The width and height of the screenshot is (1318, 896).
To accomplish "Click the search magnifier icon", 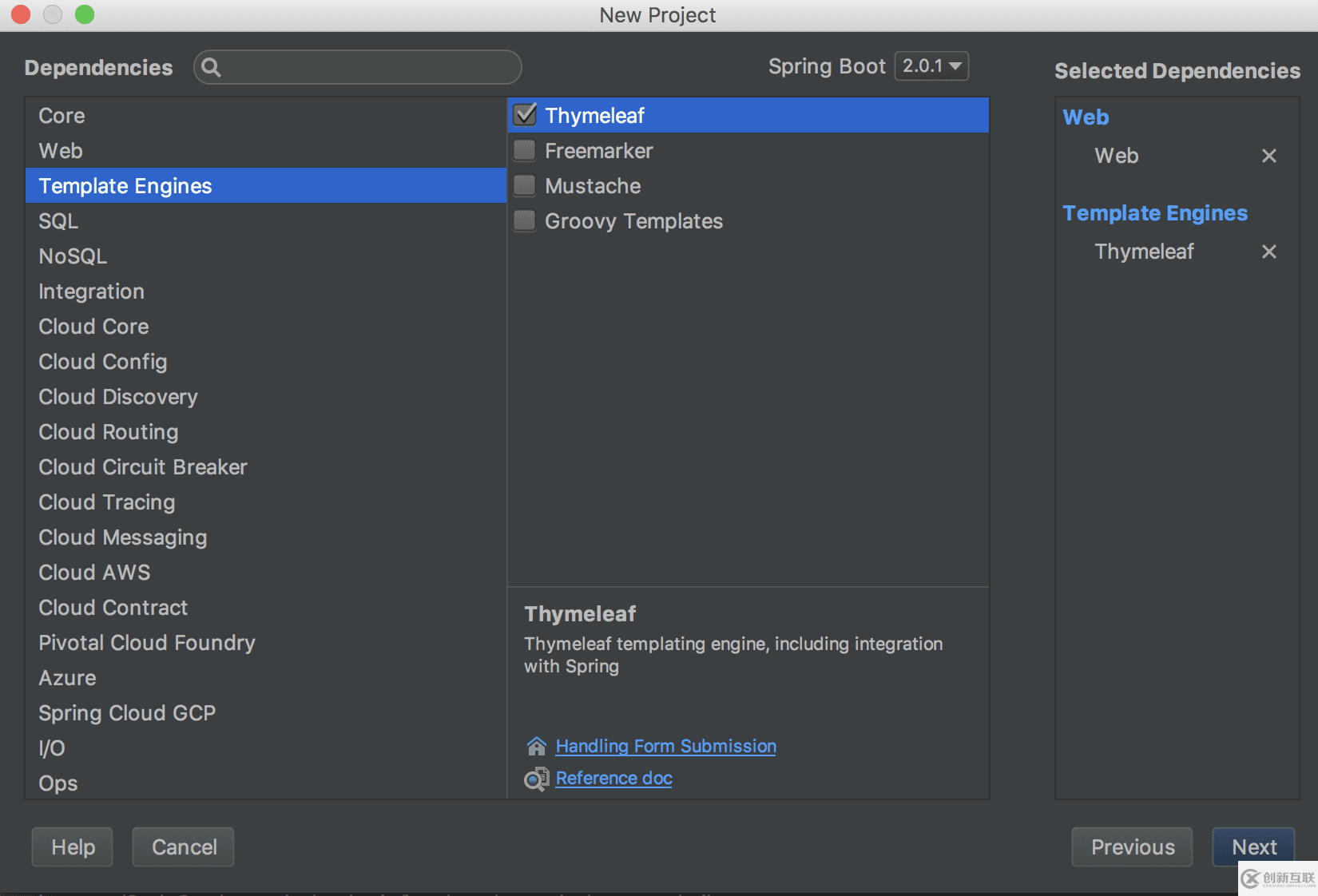I will pyautogui.click(x=211, y=68).
